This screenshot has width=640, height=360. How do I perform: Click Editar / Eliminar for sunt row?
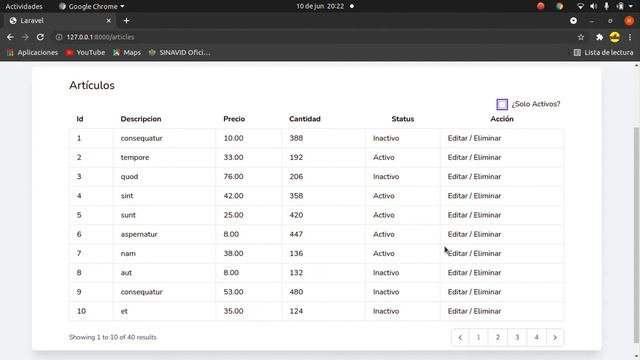tap(474, 215)
